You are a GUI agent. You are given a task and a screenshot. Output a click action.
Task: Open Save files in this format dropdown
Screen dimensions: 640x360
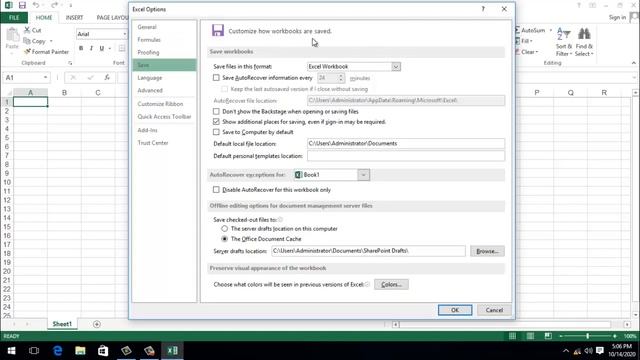click(396, 67)
